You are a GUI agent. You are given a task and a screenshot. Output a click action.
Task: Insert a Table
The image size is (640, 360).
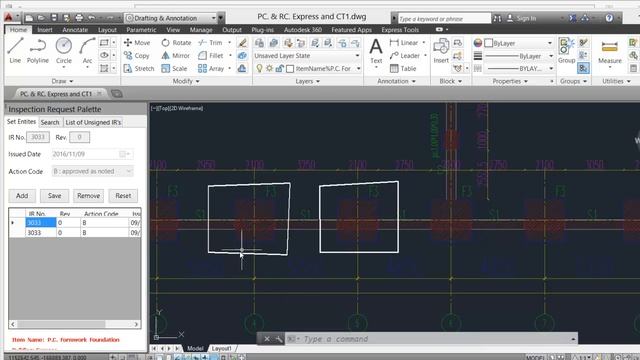[x=403, y=69]
